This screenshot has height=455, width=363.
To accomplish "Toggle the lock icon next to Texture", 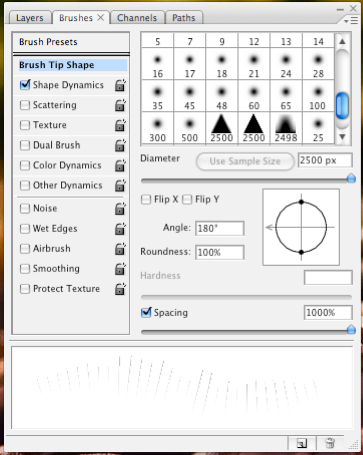I will (120, 125).
